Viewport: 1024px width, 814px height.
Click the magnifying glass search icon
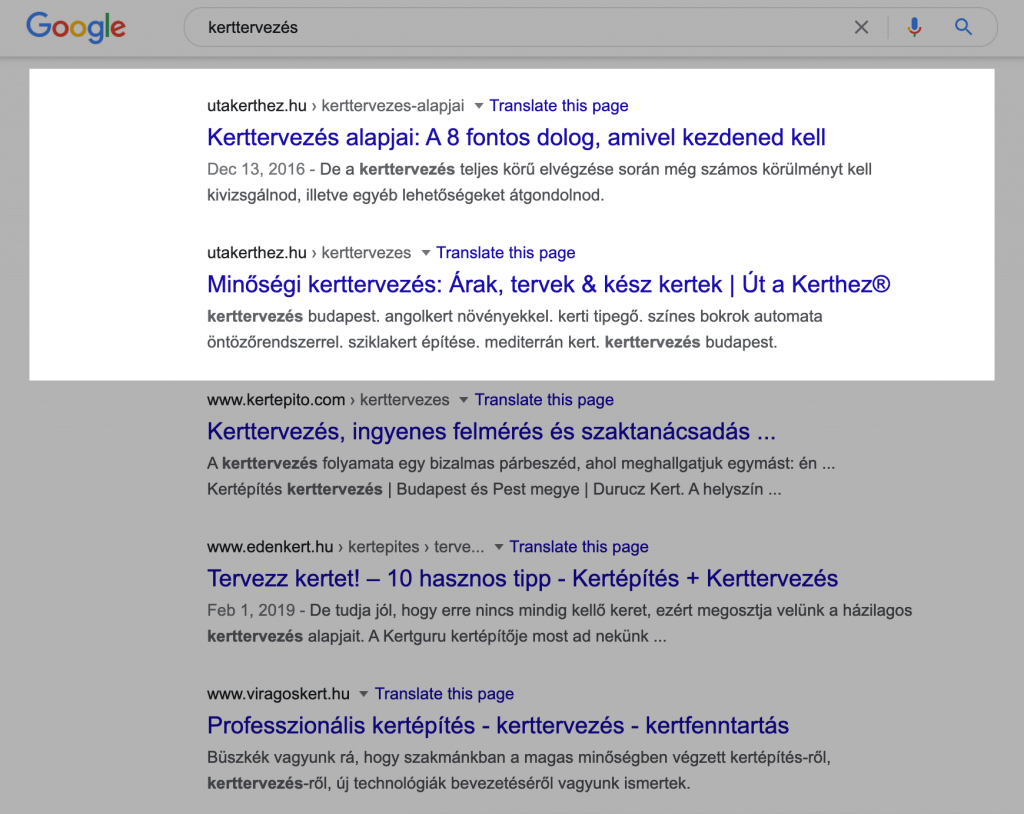(x=962, y=27)
